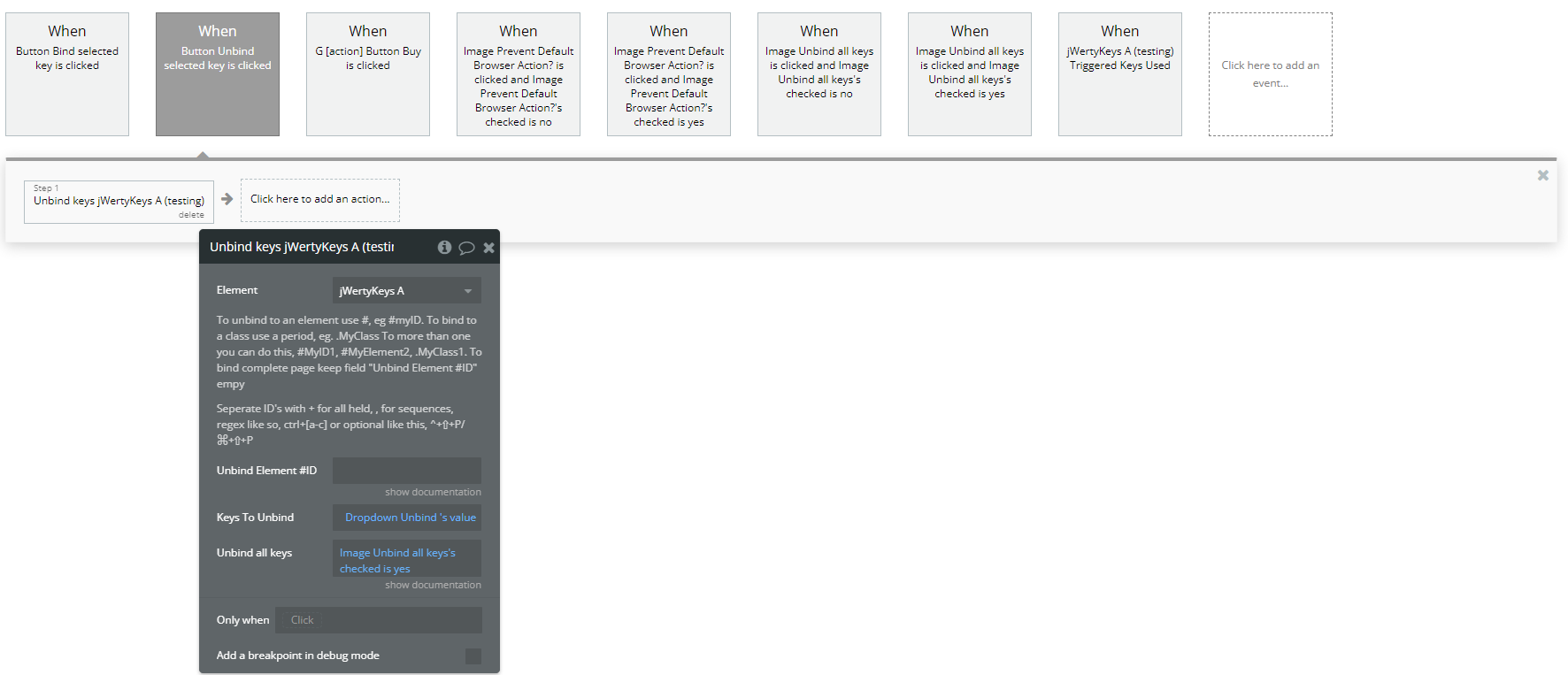This screenshot has height=675, width=1568.
Task: Click the popup title Unbind keys jWertyKeys
Action: pyautogui.click(x=302, y=247)
